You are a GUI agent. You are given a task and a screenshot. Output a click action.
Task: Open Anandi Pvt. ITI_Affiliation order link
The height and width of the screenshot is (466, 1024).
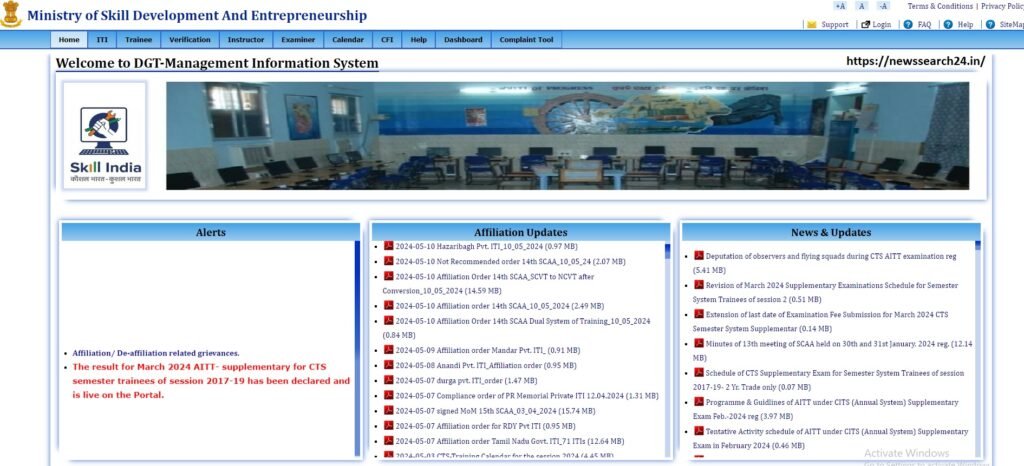(x=485, y=365)
